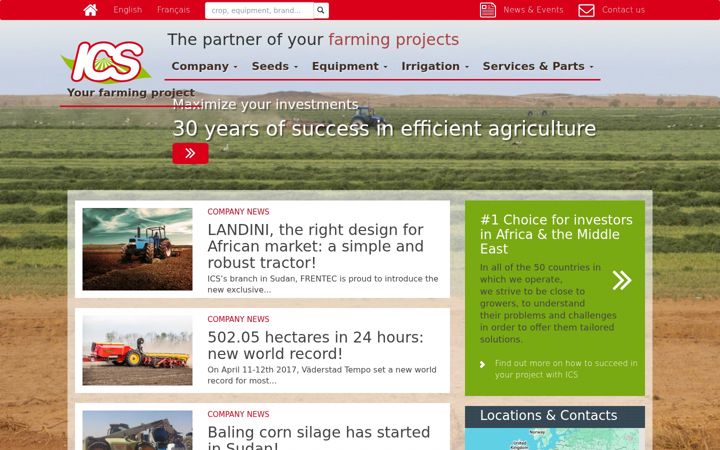Open the Baling corn silage article
The width and height of the screenshot is (720, 450).
(319, 438)
